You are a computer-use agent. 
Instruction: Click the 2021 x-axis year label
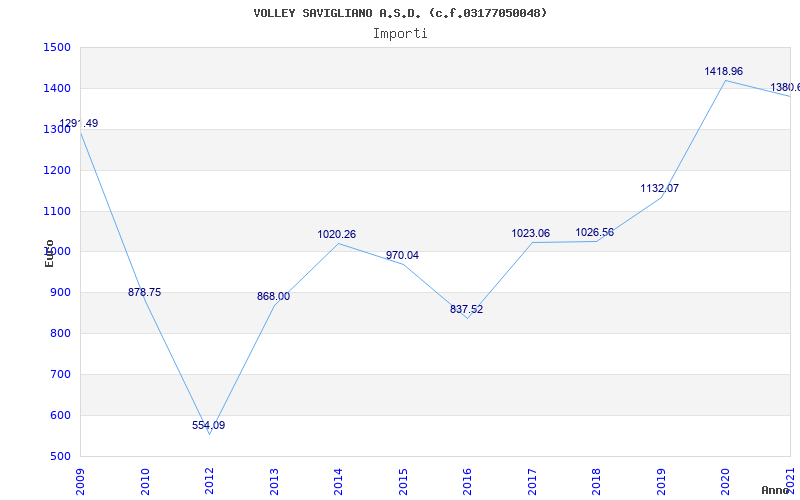point(790,482)
